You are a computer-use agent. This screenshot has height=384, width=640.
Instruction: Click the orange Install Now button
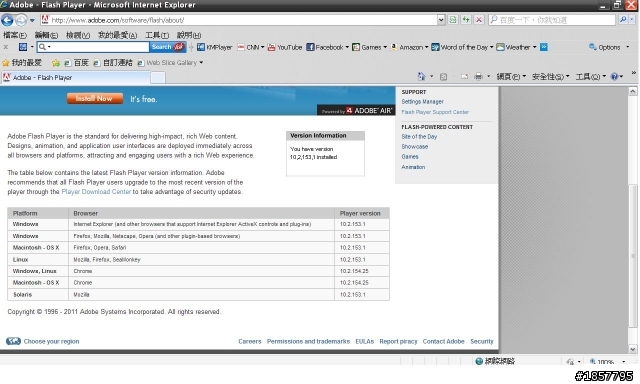95,98
